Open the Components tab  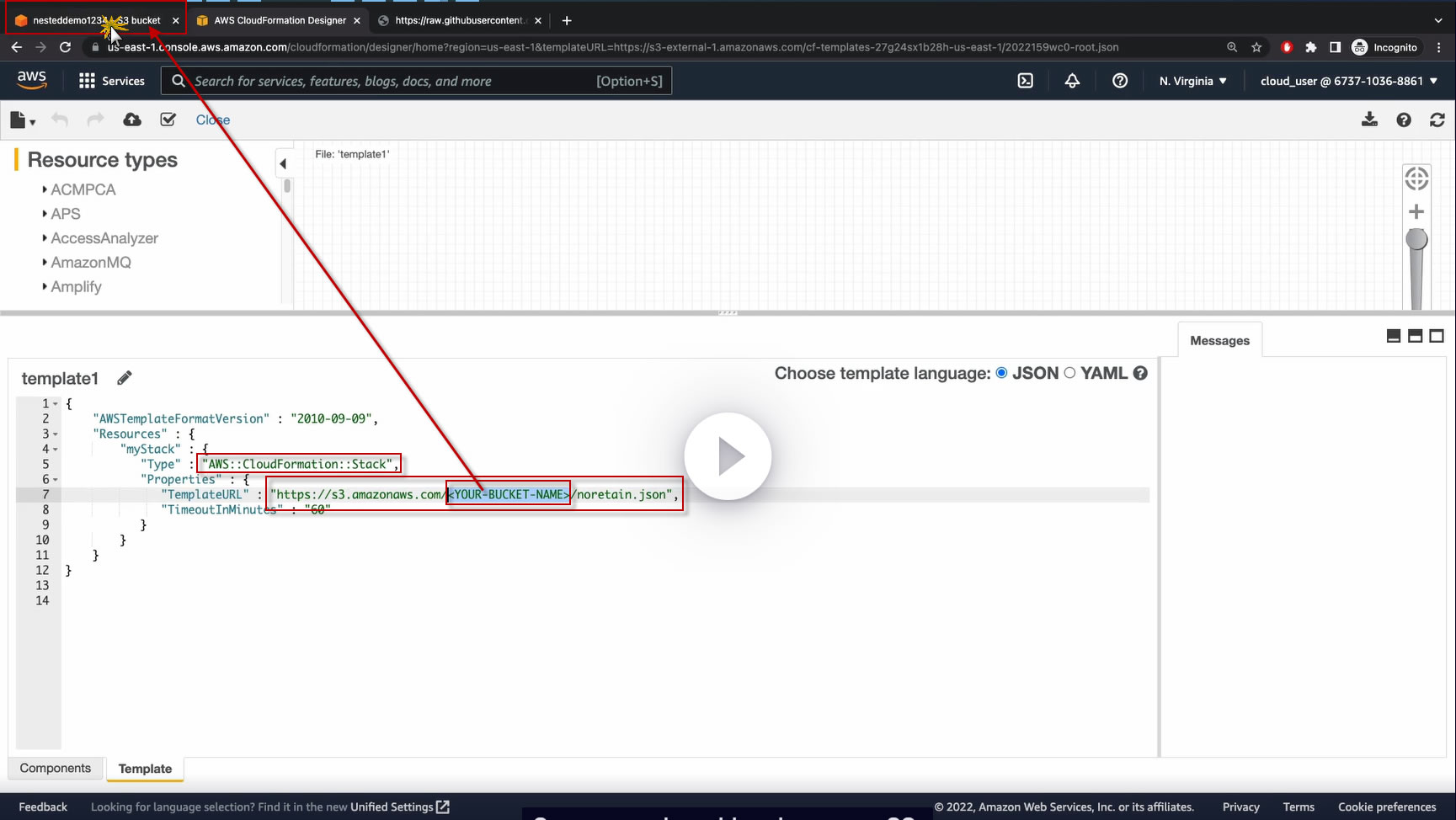(56, 769)
